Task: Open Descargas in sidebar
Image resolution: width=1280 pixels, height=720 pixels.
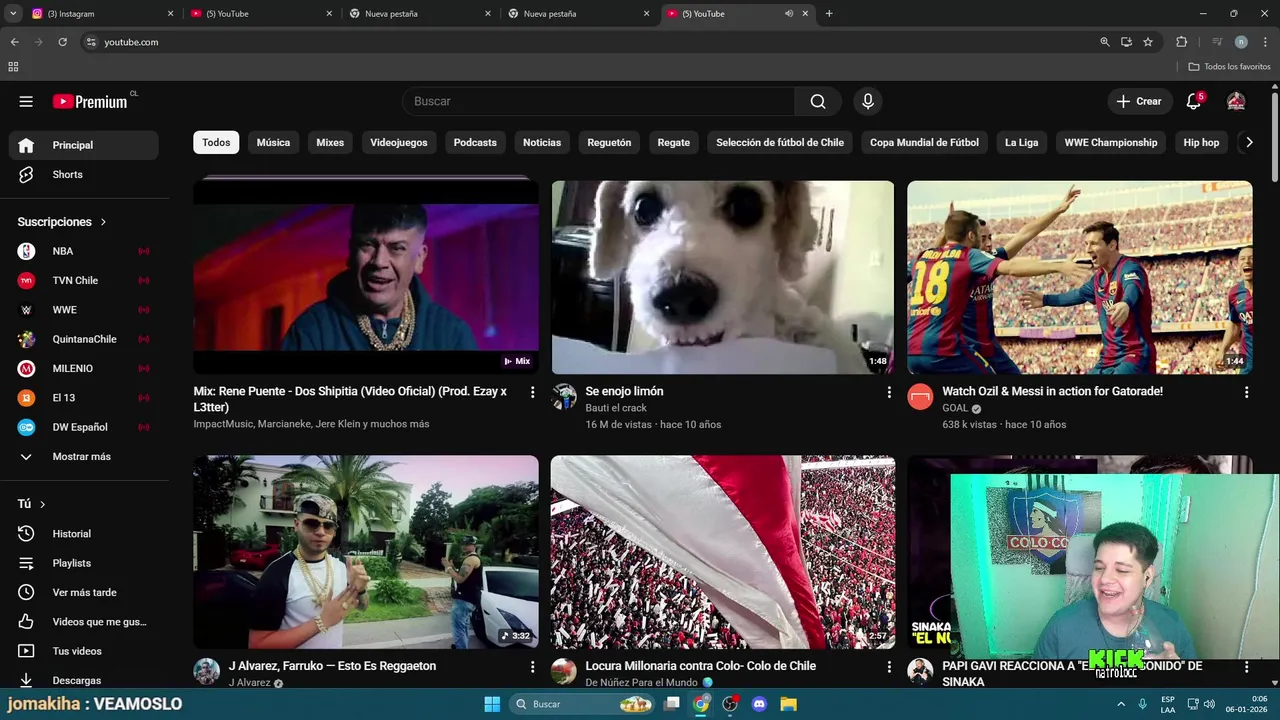Action: [x=84, y=680]
